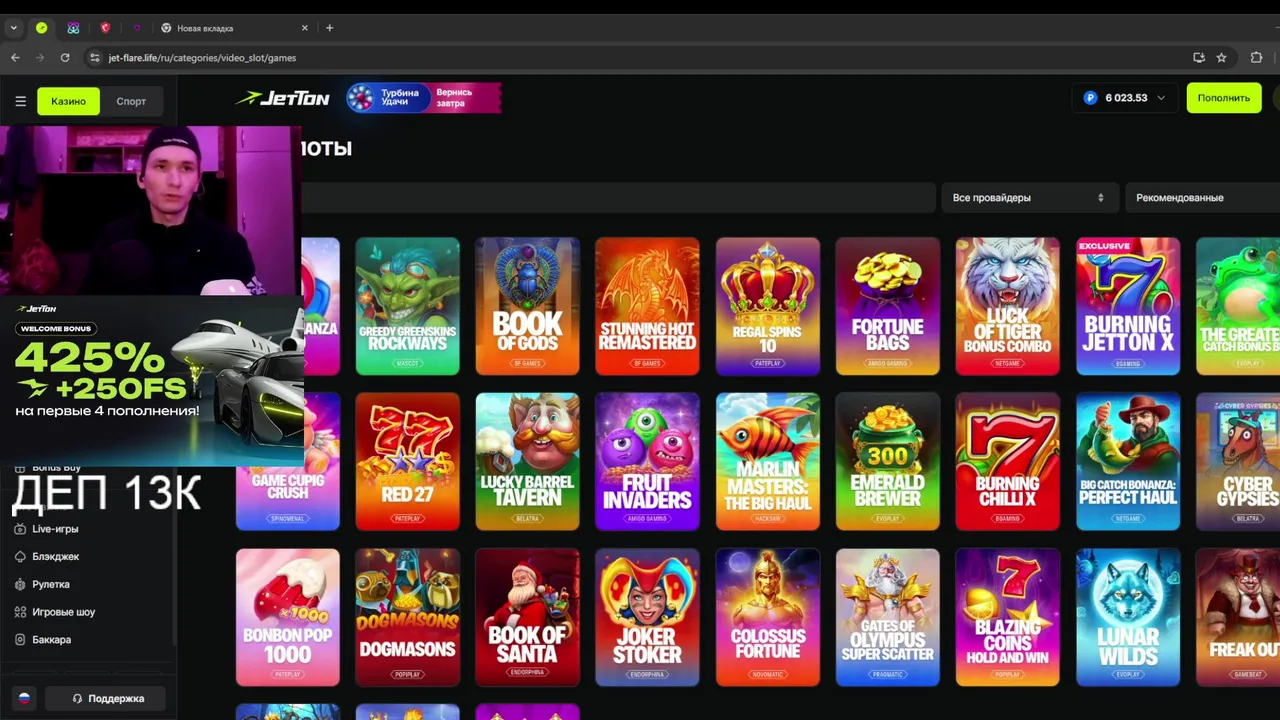Image resolution: width=1280 pixels, height=720 pixels.
Task: Click the slots search field
Action: tap(618, 198)
